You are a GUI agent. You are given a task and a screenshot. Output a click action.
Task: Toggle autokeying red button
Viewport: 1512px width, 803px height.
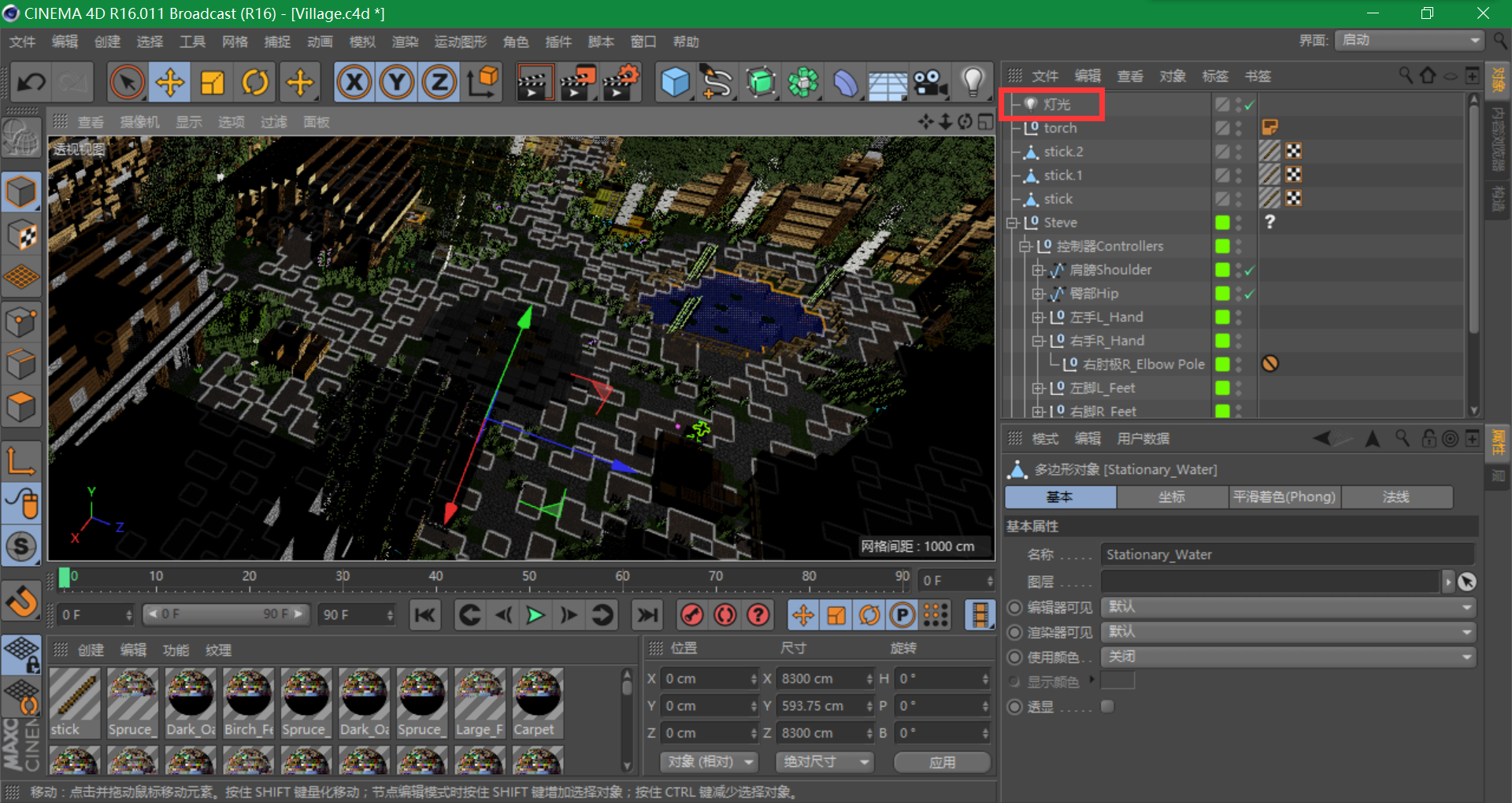[x=725, y=615]
